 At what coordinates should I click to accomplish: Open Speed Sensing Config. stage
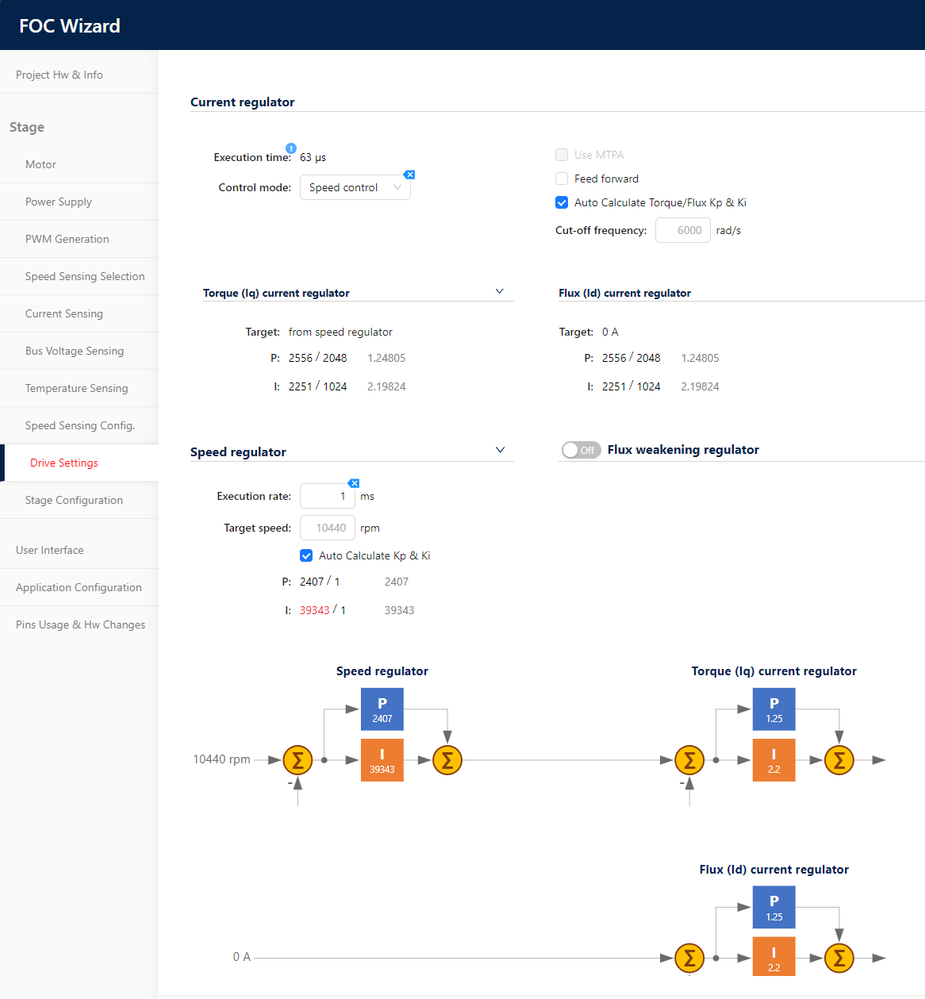click(x=80, y=426)
